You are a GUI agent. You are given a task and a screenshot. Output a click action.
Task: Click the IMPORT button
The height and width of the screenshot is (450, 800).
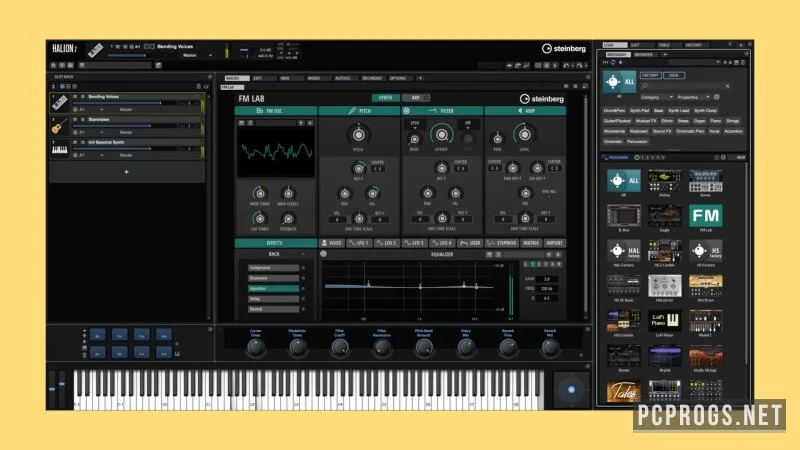(x=554, y=243)
